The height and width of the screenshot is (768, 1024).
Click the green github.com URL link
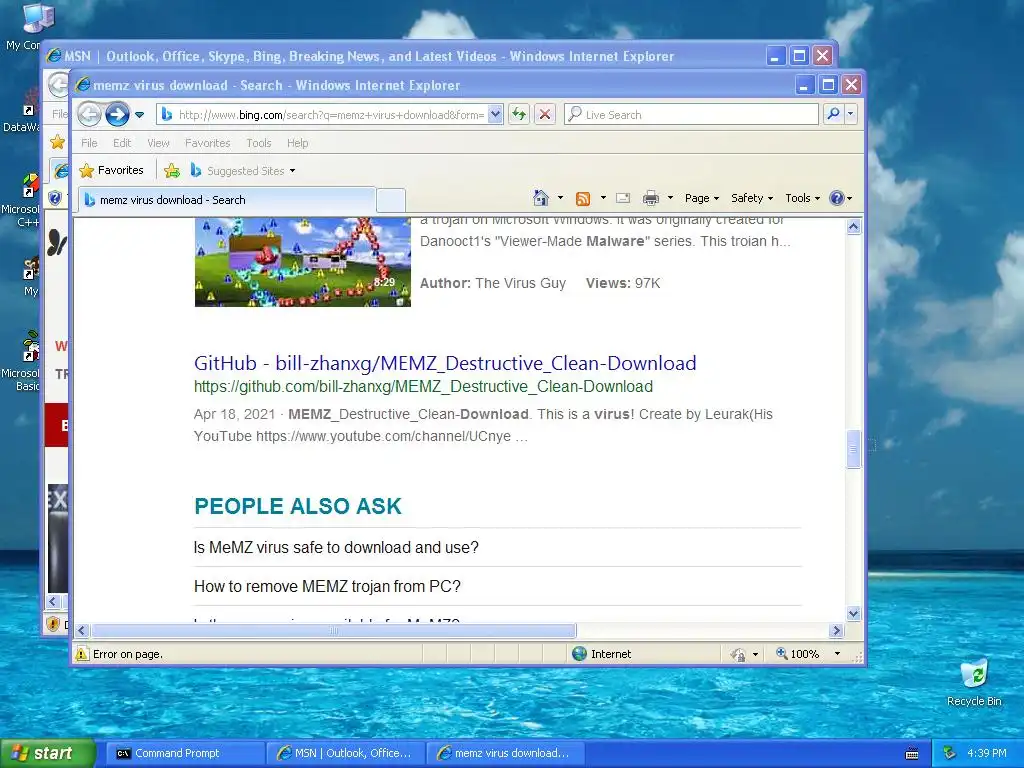point(423,387)
